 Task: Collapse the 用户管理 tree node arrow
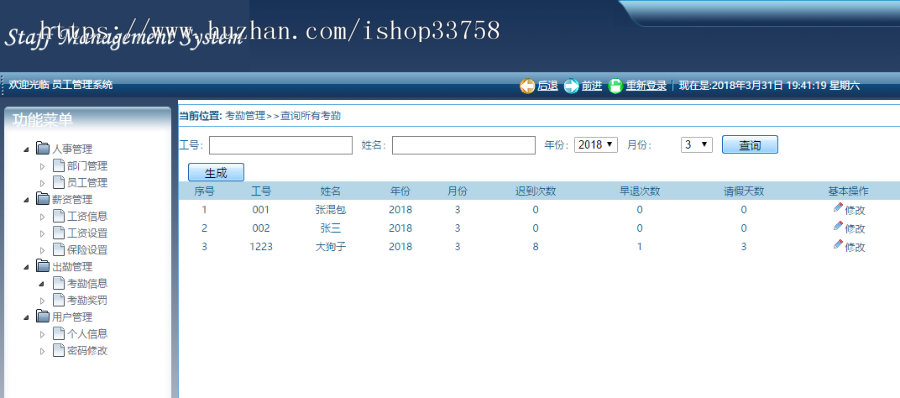point(26,317)
